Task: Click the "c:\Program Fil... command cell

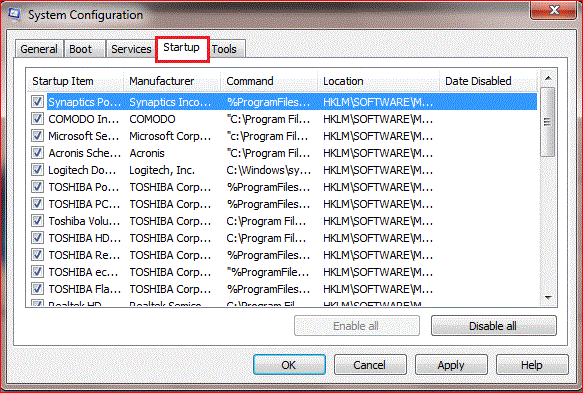Action: 267,136
